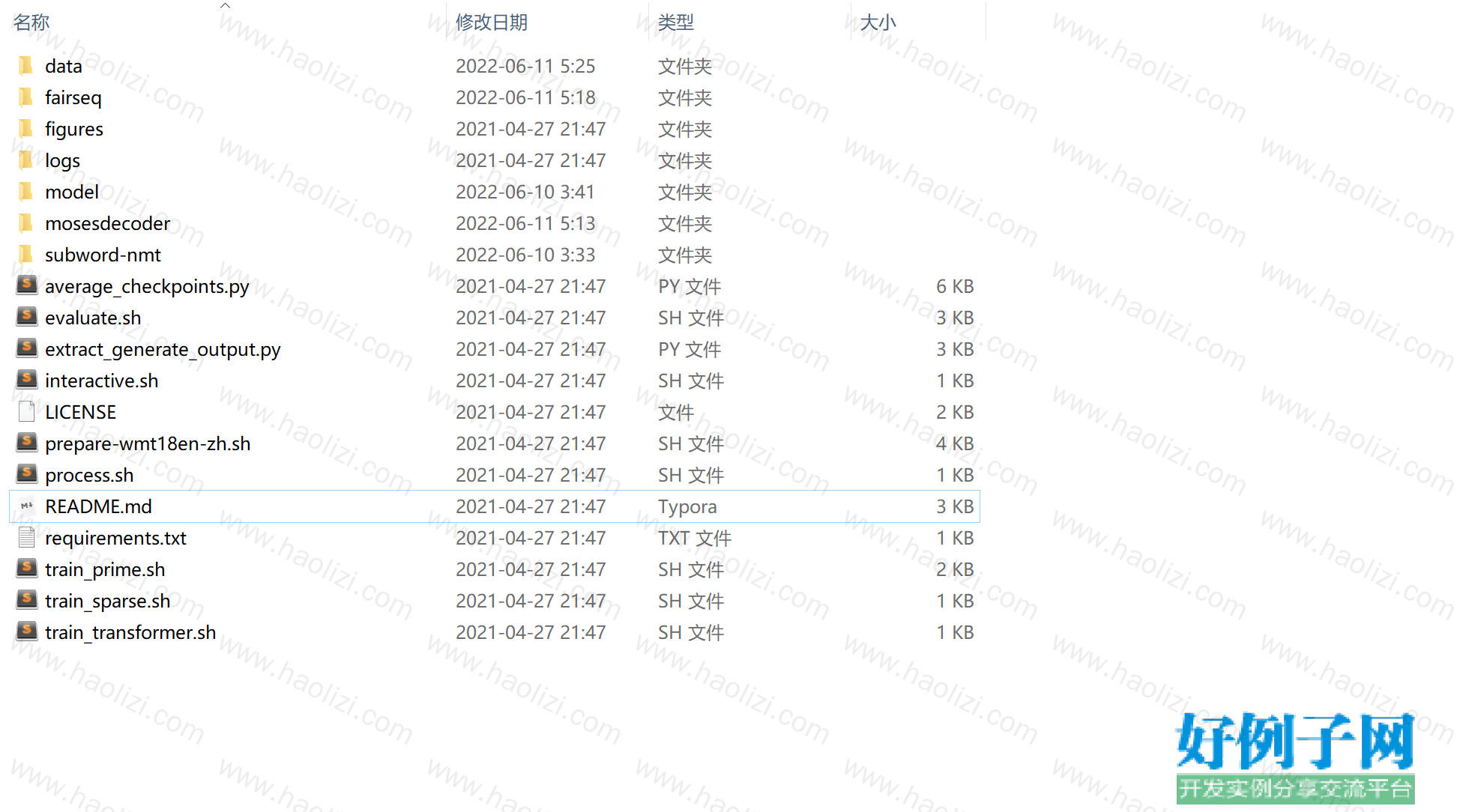Click the model folder icon

click(x=26, y=192)
